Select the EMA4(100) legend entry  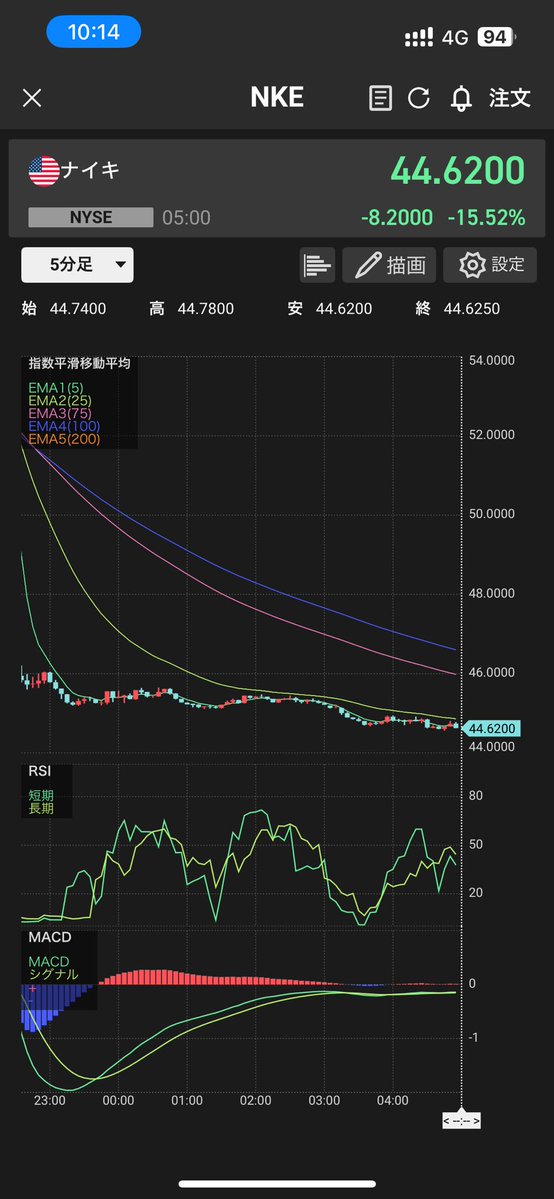pyautogui.click(x=64, y=426)
